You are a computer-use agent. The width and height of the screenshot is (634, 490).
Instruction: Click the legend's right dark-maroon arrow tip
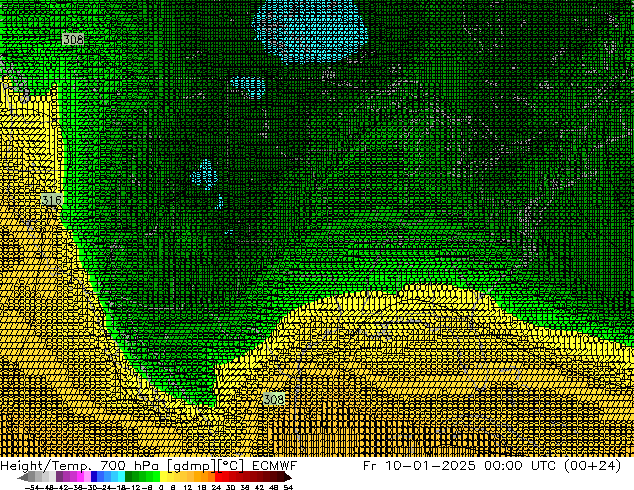[288, 477]
